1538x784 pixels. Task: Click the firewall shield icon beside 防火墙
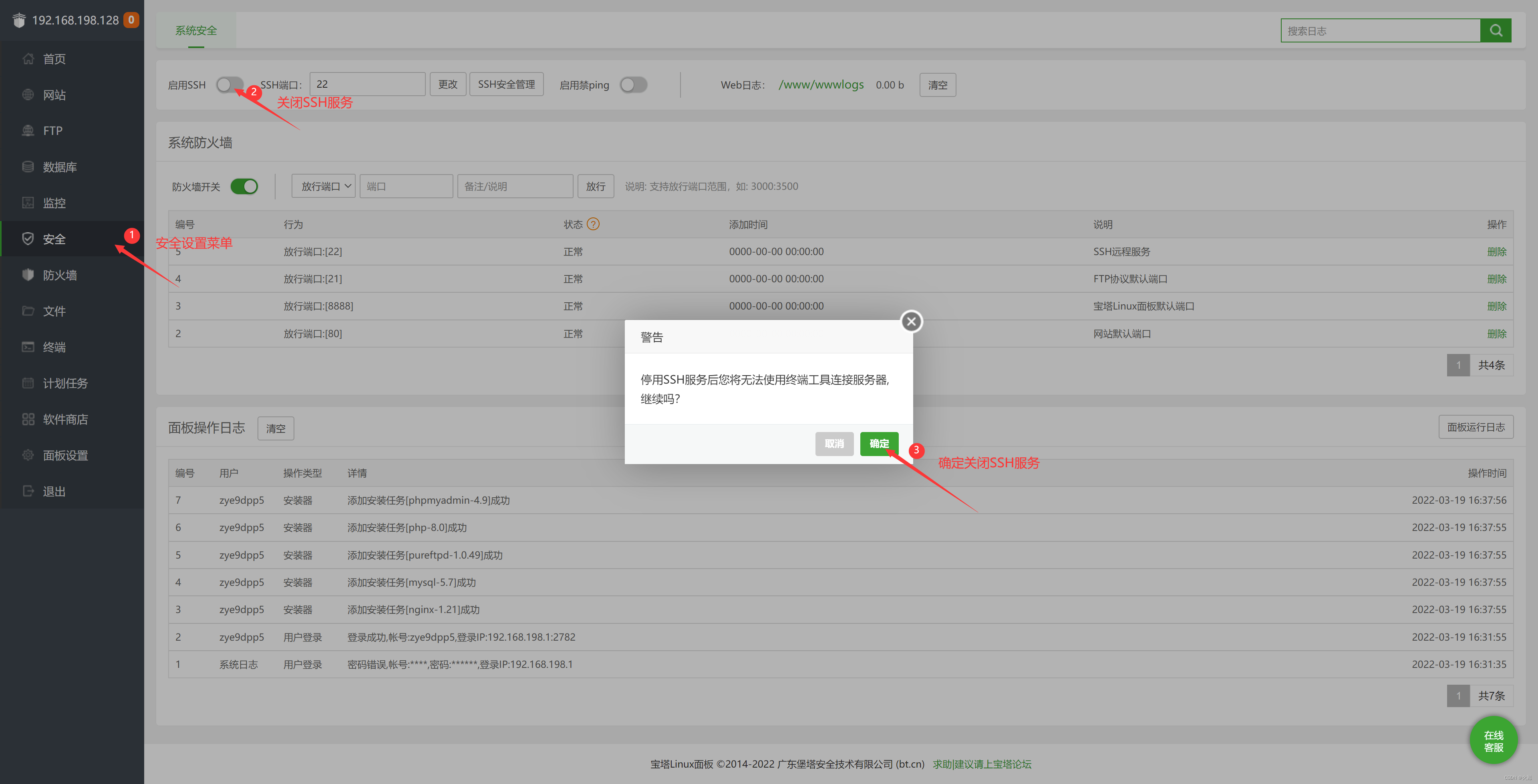click(x=28, y=275)
